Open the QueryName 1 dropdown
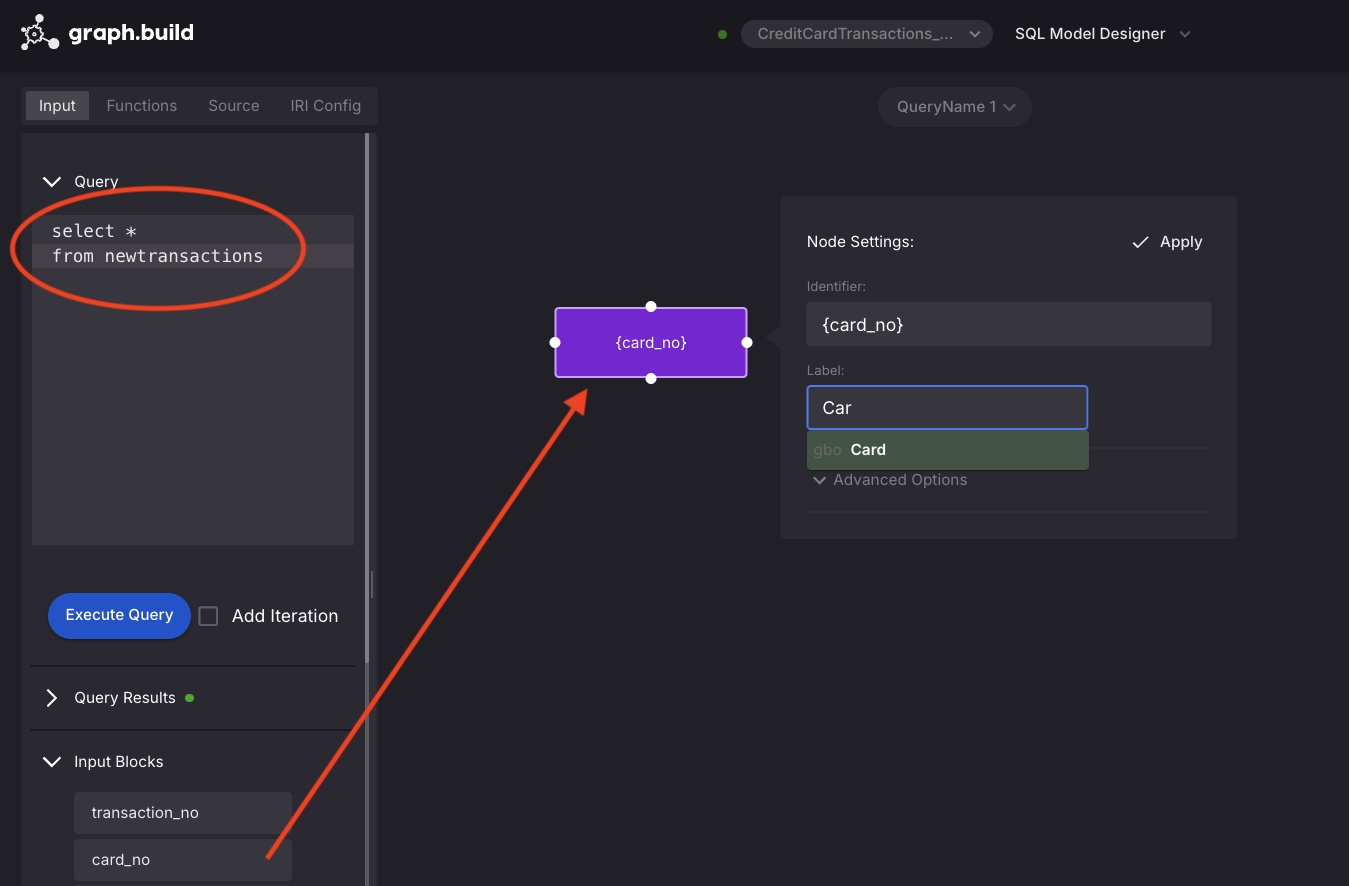The width and height of the screenshot is (1349, 886). click(955, 107)
